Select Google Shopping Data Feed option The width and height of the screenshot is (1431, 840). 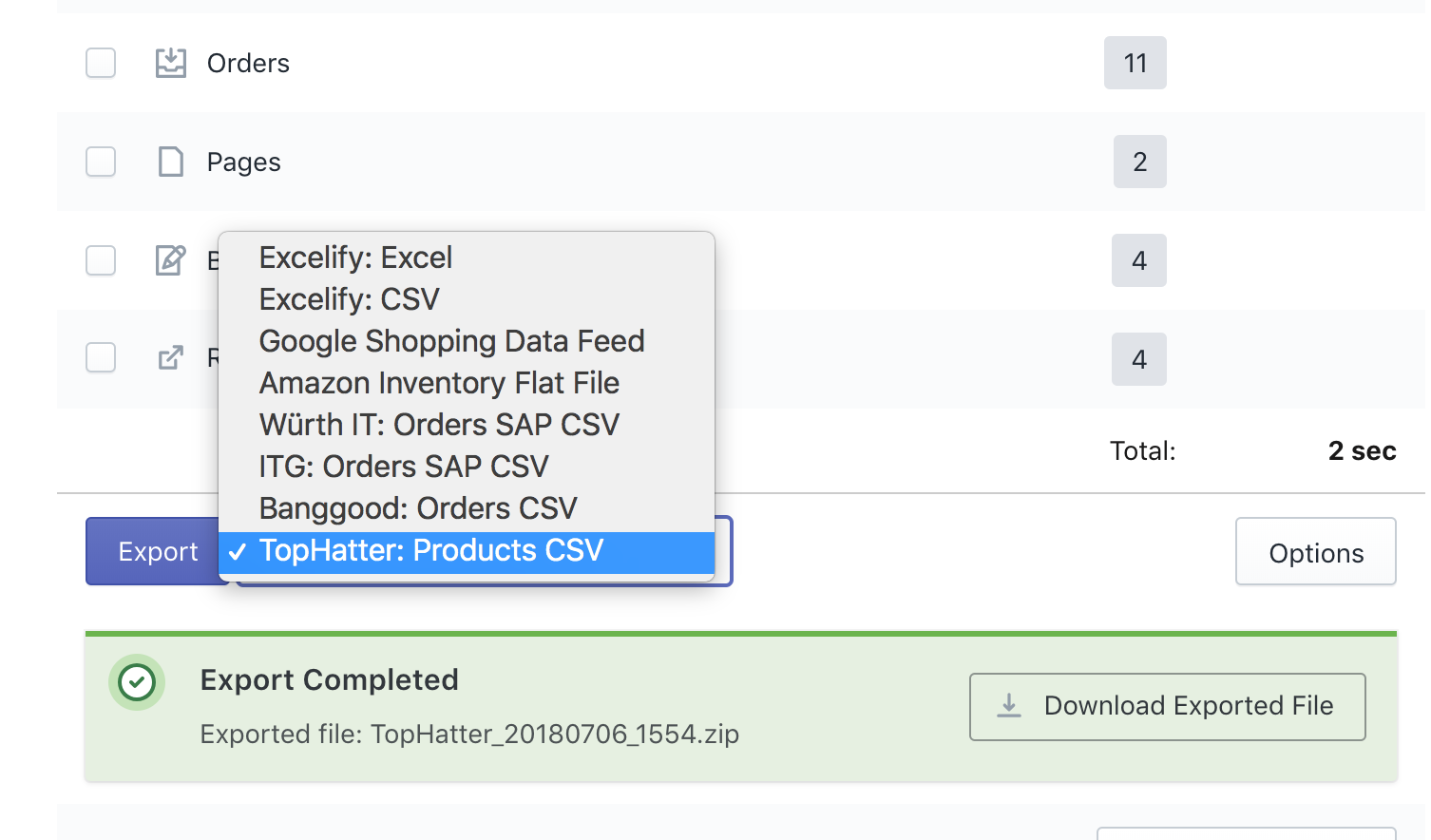pos(451,341)
